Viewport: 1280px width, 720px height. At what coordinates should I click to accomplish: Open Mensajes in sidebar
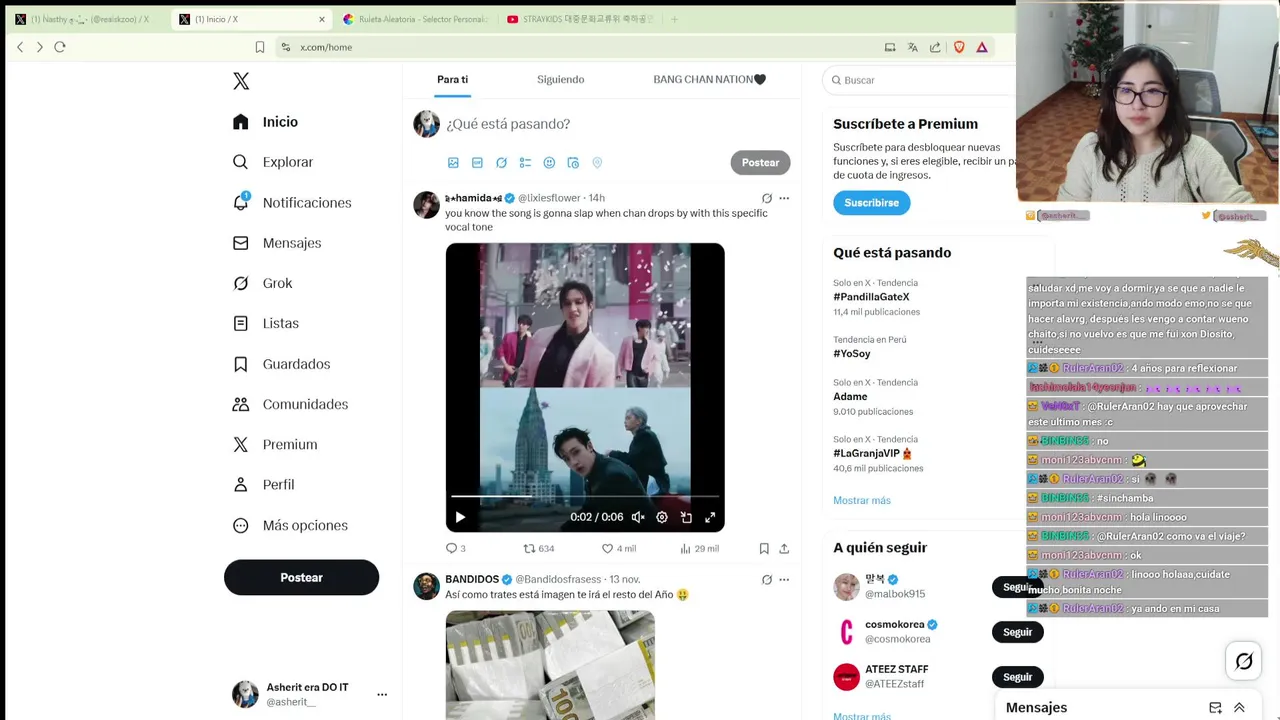click(276, 243)
